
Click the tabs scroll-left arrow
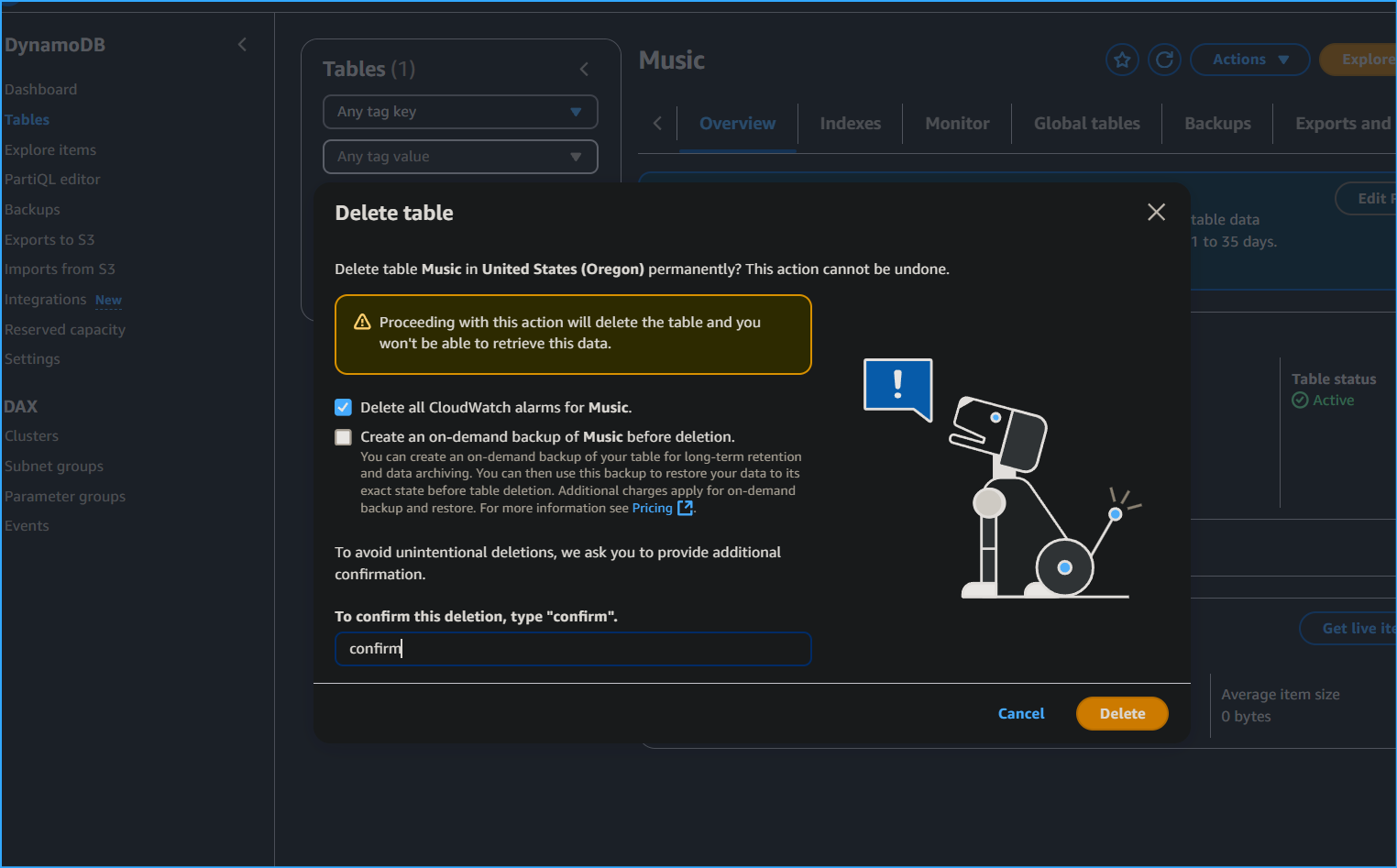pos(657,124)
